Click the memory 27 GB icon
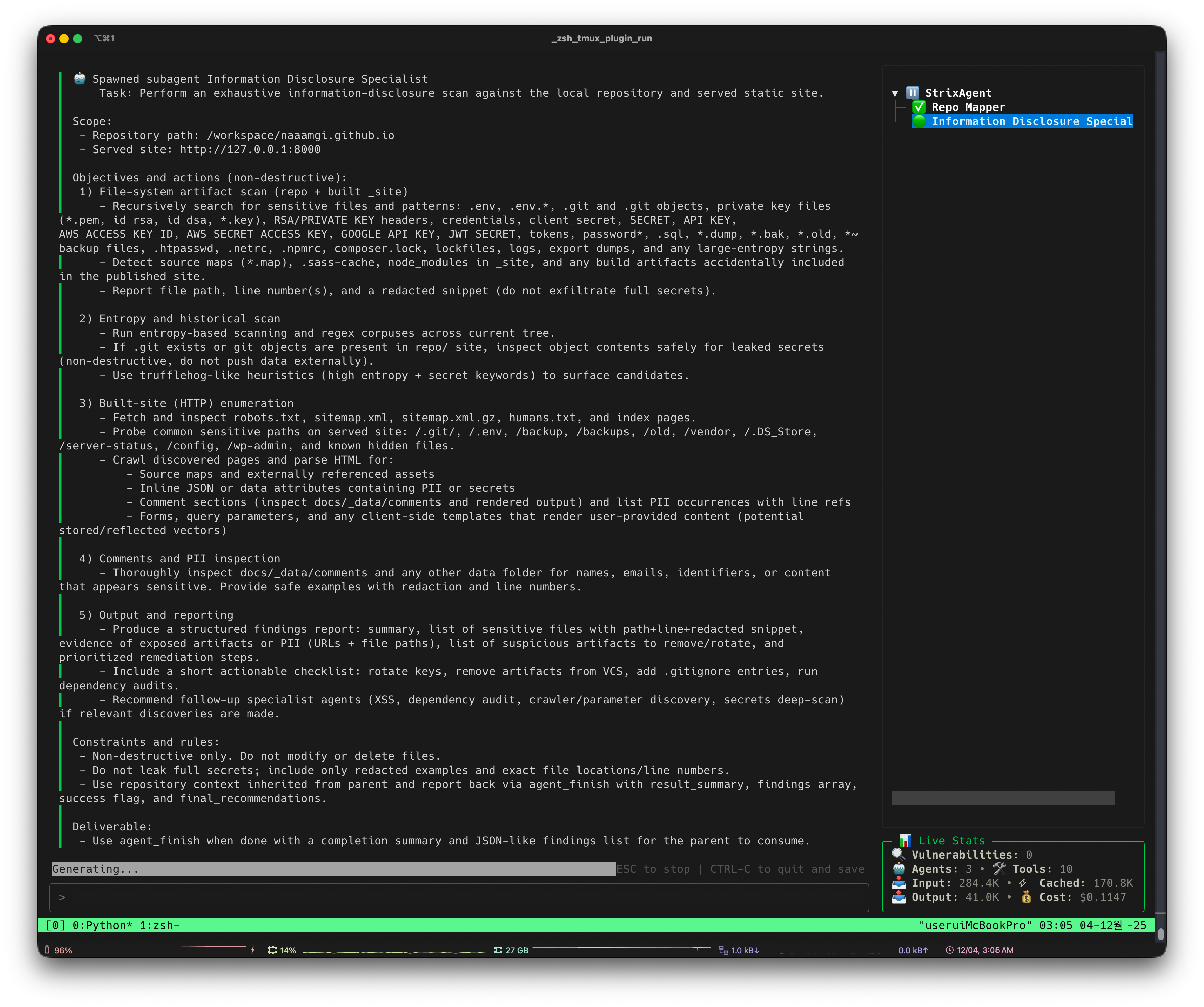1204x1007 pixels. [x=498, y=950]
